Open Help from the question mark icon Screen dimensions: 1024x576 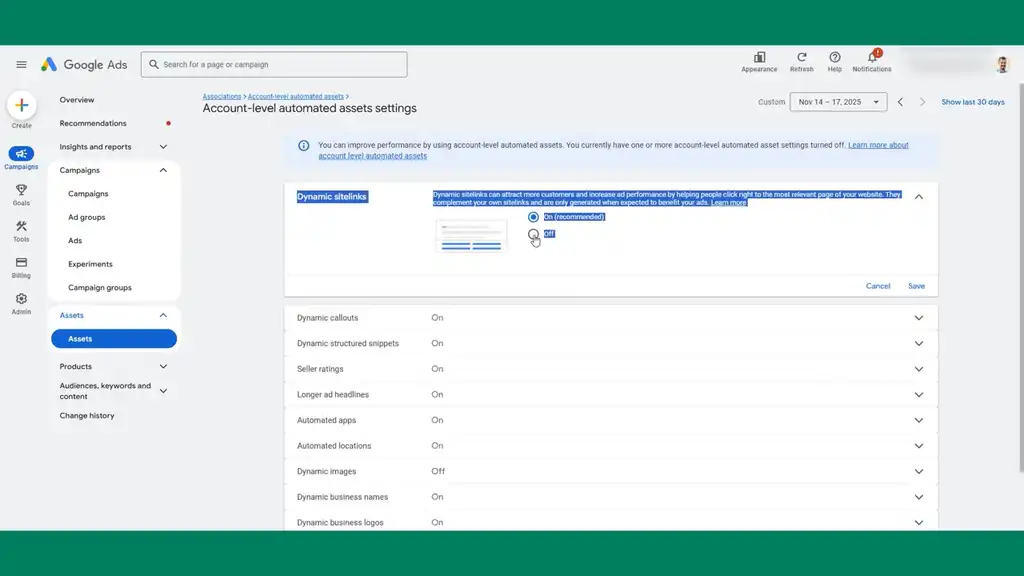[x=834, y=59]
